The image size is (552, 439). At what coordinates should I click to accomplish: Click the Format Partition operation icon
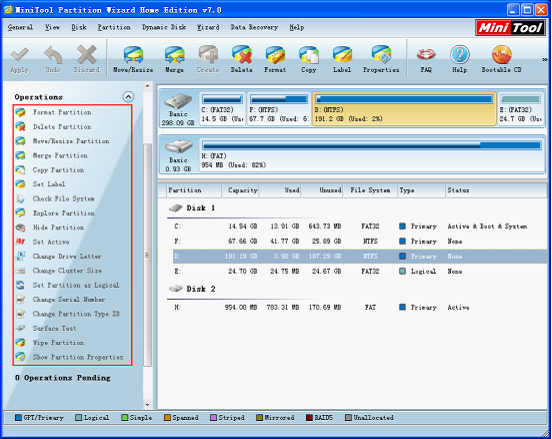pyautogui.click(x=20, y=112)
